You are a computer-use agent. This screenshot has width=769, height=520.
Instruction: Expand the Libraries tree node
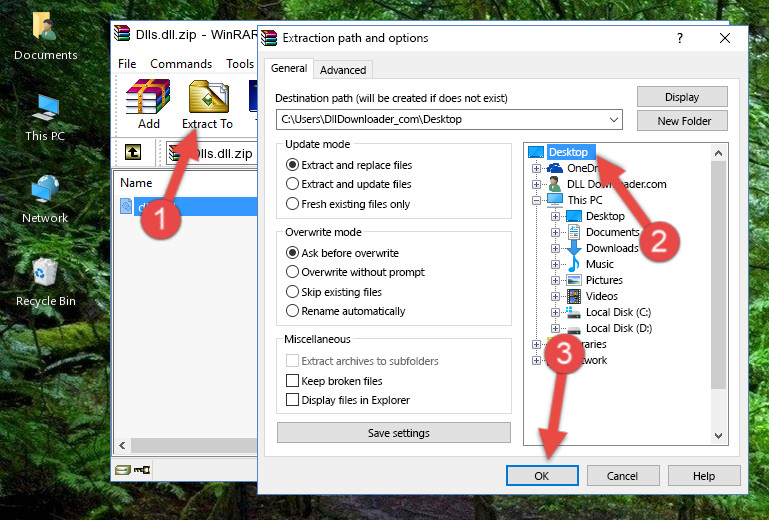(536, 344)
